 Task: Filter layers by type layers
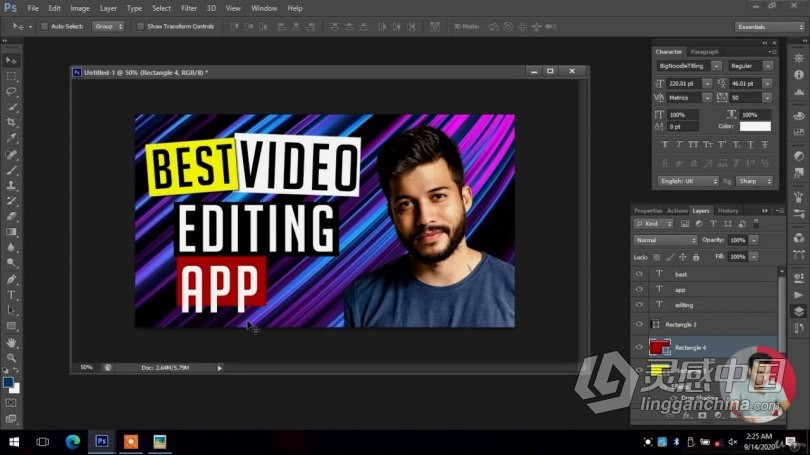click(x=713, y=224)
